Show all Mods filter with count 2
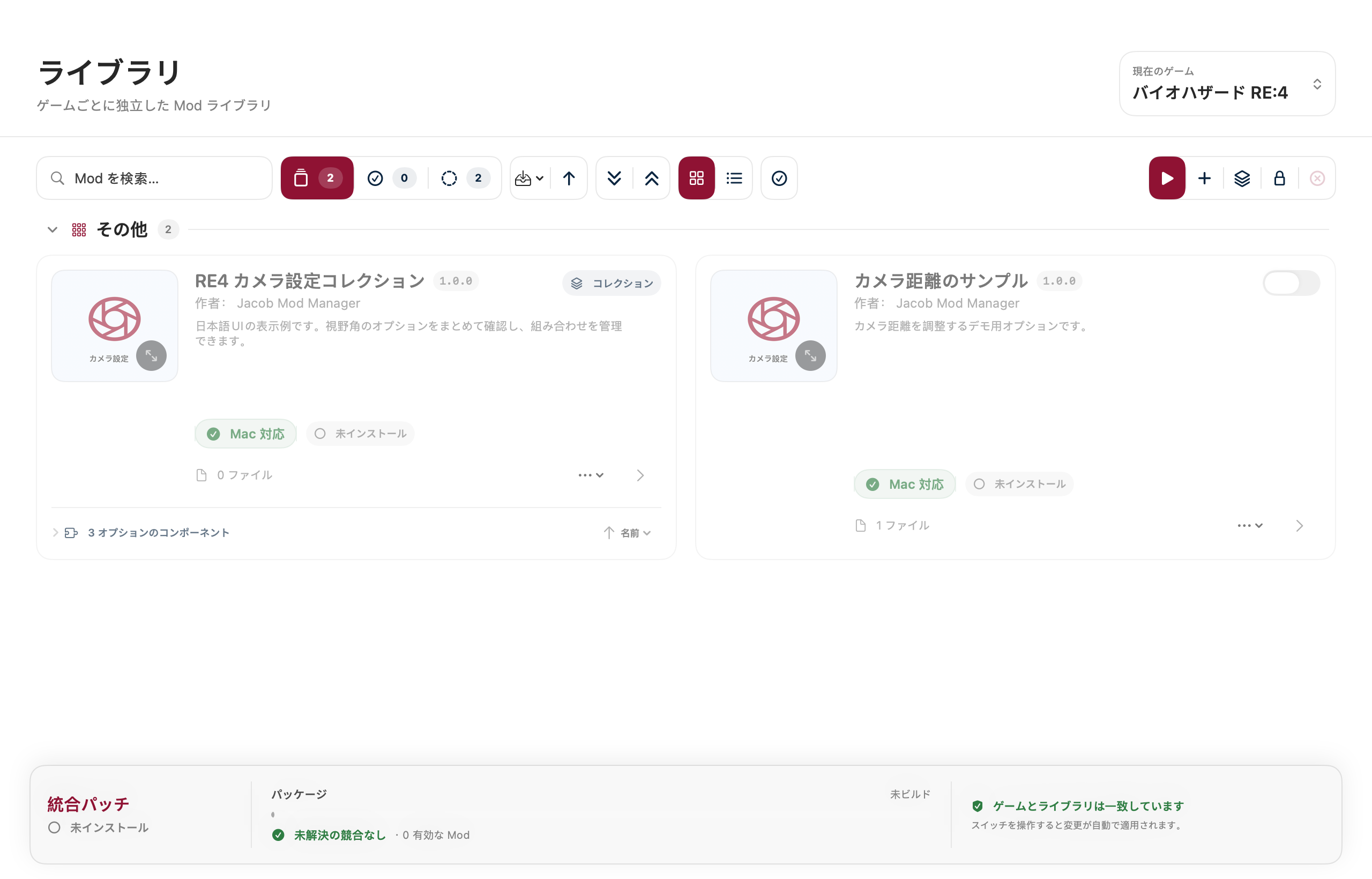Screen dimensions: 1372x879 tap(317, 178)
